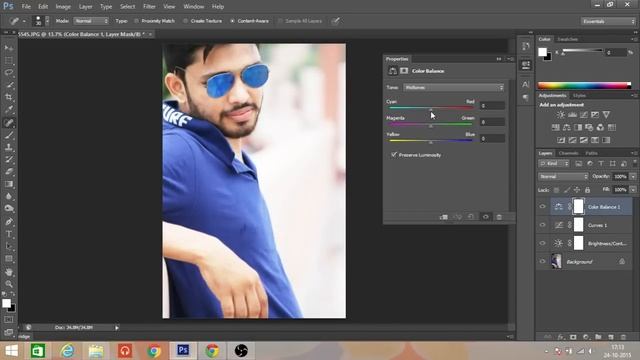Select the Hand tool

pyautogui.click(x=9, y=272)
